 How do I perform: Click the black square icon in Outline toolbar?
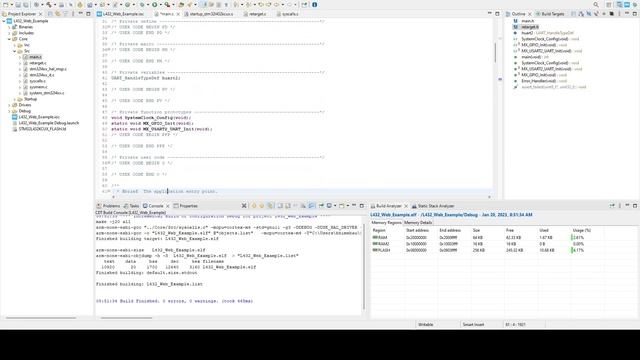[611, 14]
